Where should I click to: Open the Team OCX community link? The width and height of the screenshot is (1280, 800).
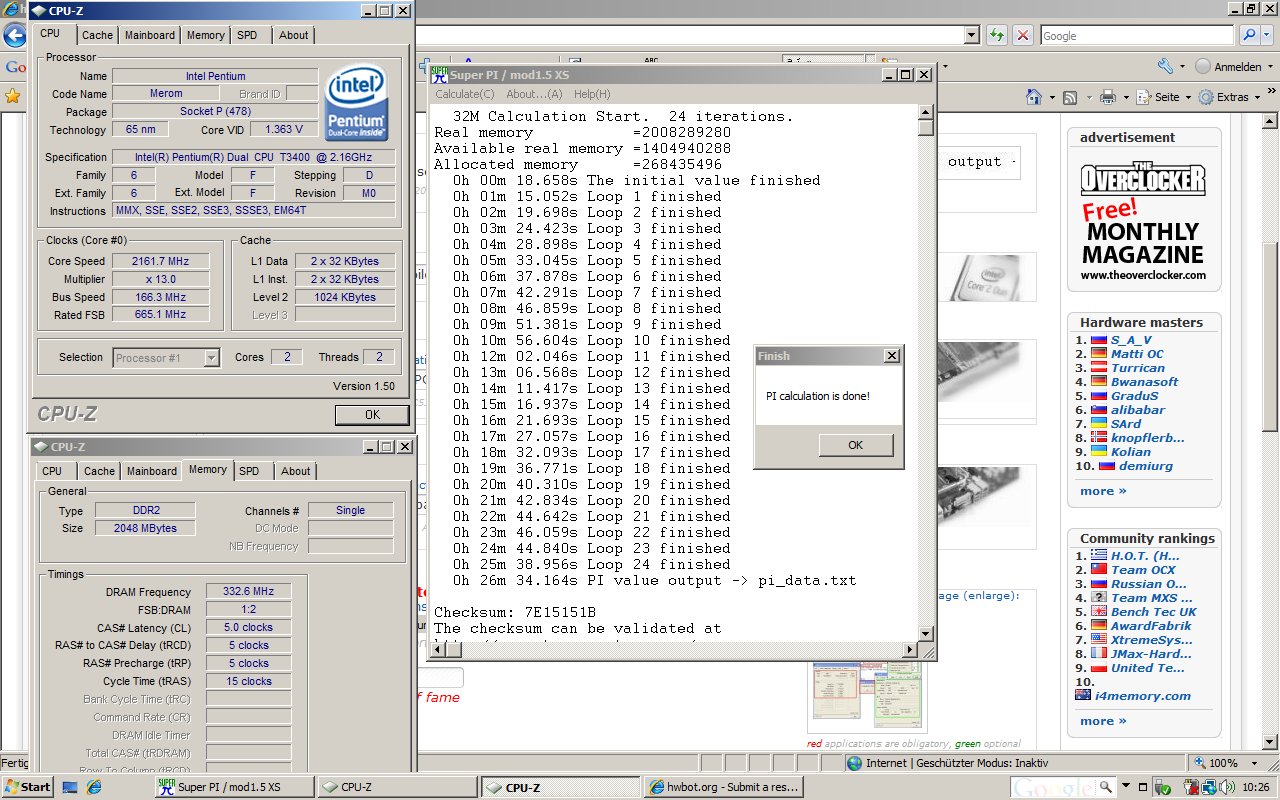(x=1143, y=570)
